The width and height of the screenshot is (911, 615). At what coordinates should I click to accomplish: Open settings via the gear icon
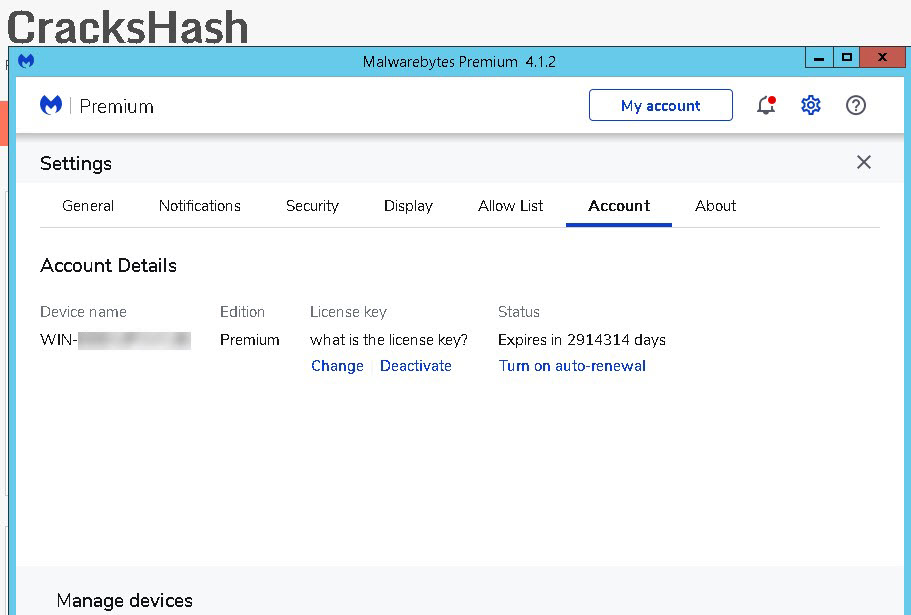tap(810, 105)
